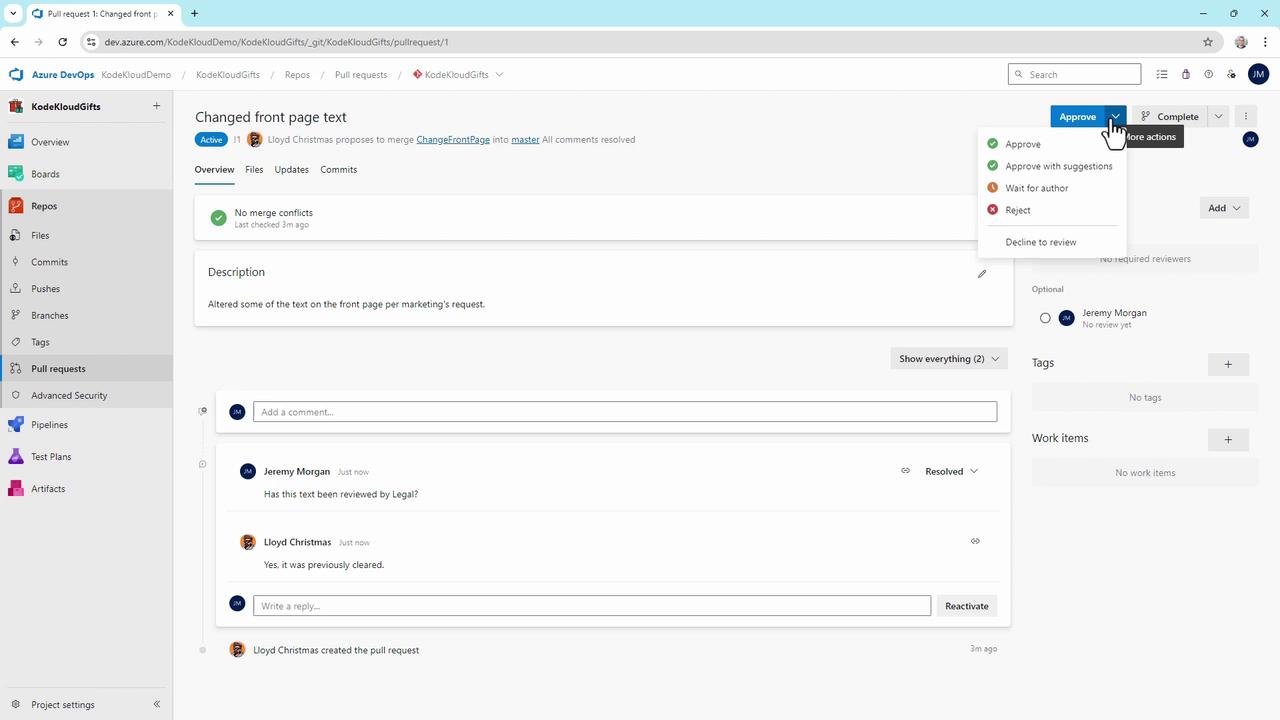Open a new browser tab

194,13
